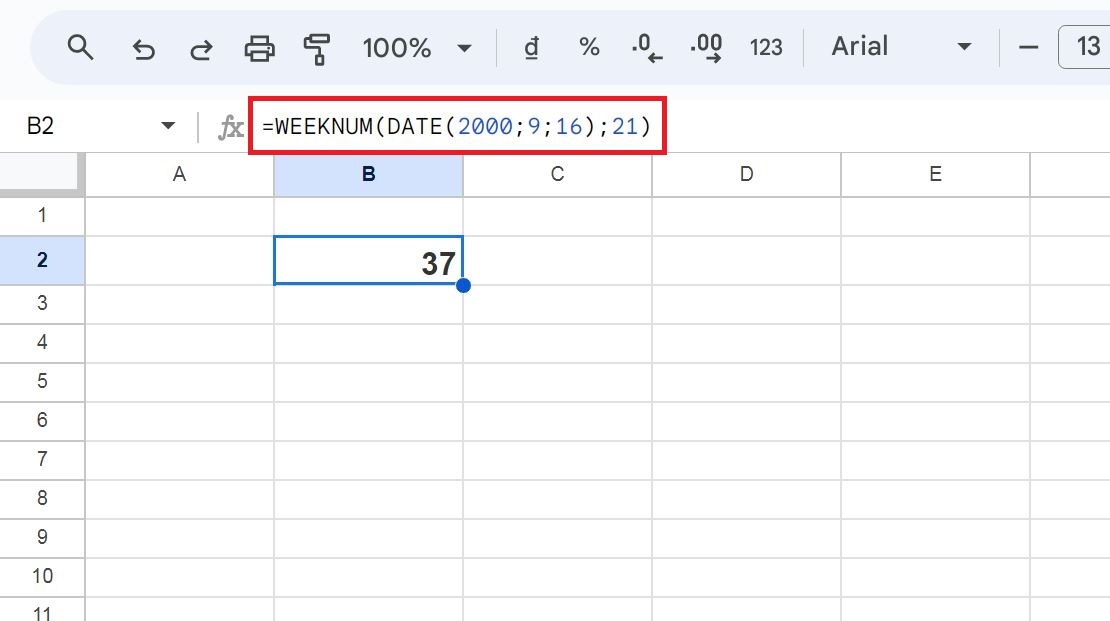
Task: Click decrease decimal places icon
Action: pos(647,47)
